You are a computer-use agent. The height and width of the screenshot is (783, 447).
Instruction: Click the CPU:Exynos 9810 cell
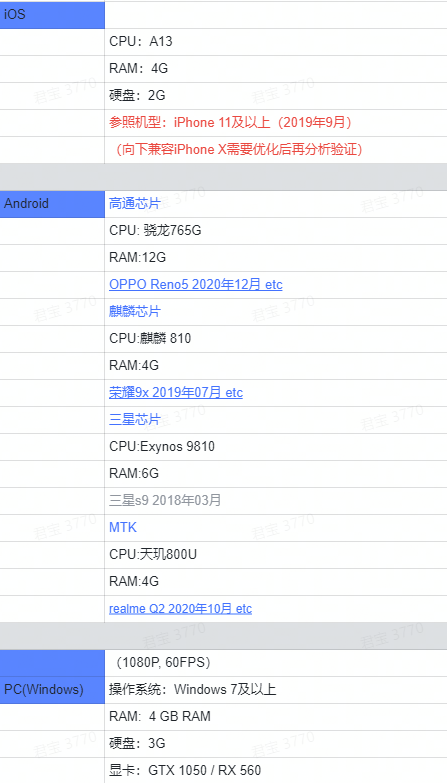(276, 447)
